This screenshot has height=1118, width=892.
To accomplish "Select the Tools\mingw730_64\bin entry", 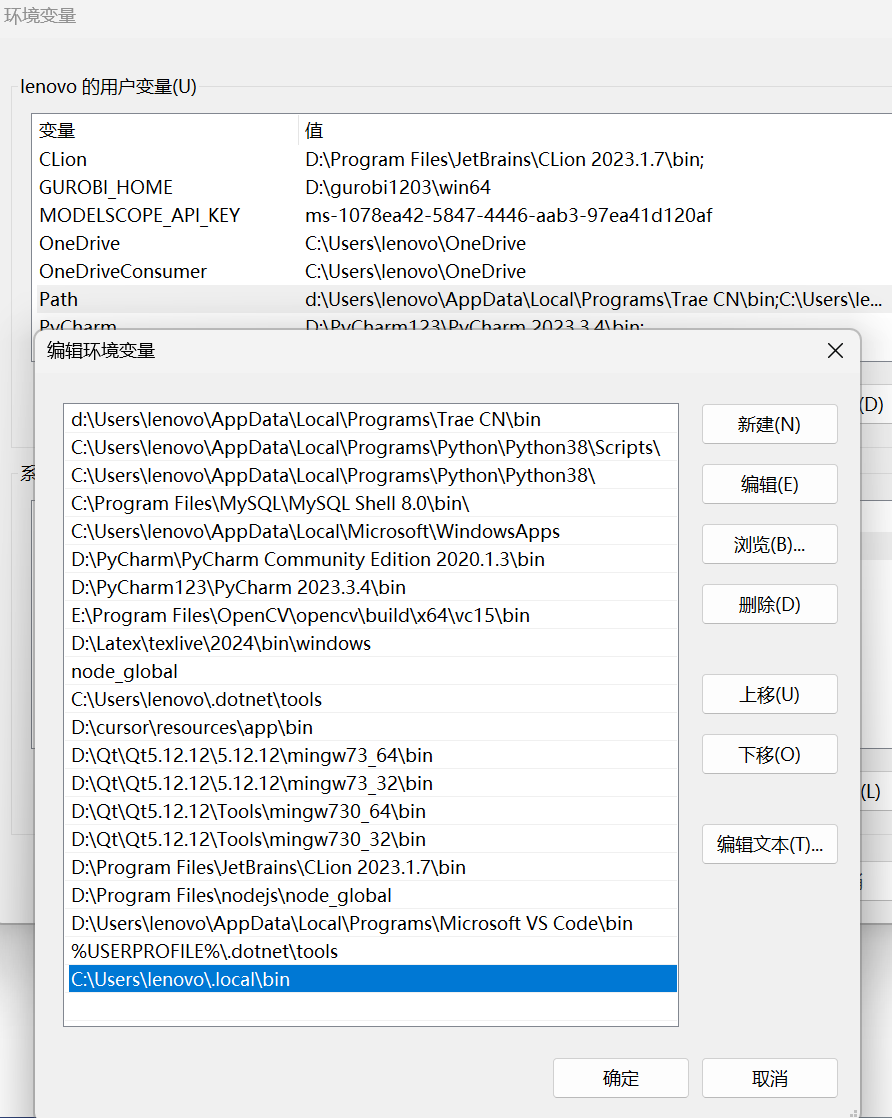I will 371,811.
